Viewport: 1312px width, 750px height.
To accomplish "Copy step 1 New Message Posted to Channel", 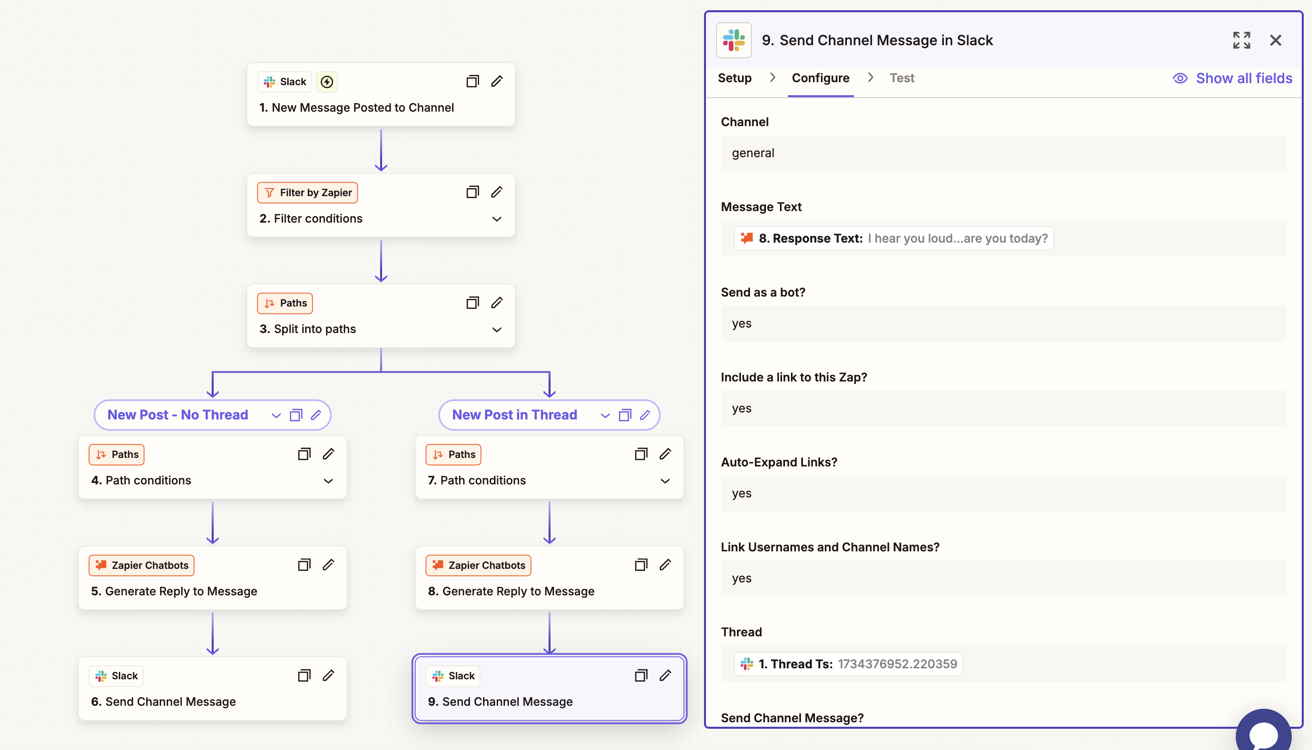I will tap(473, 81).
